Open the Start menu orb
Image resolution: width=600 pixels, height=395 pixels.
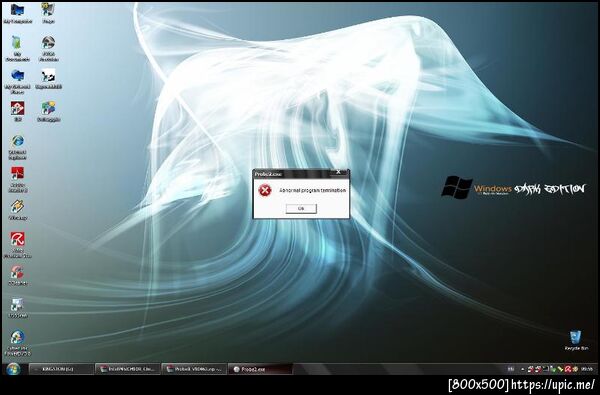click(13, 369)
